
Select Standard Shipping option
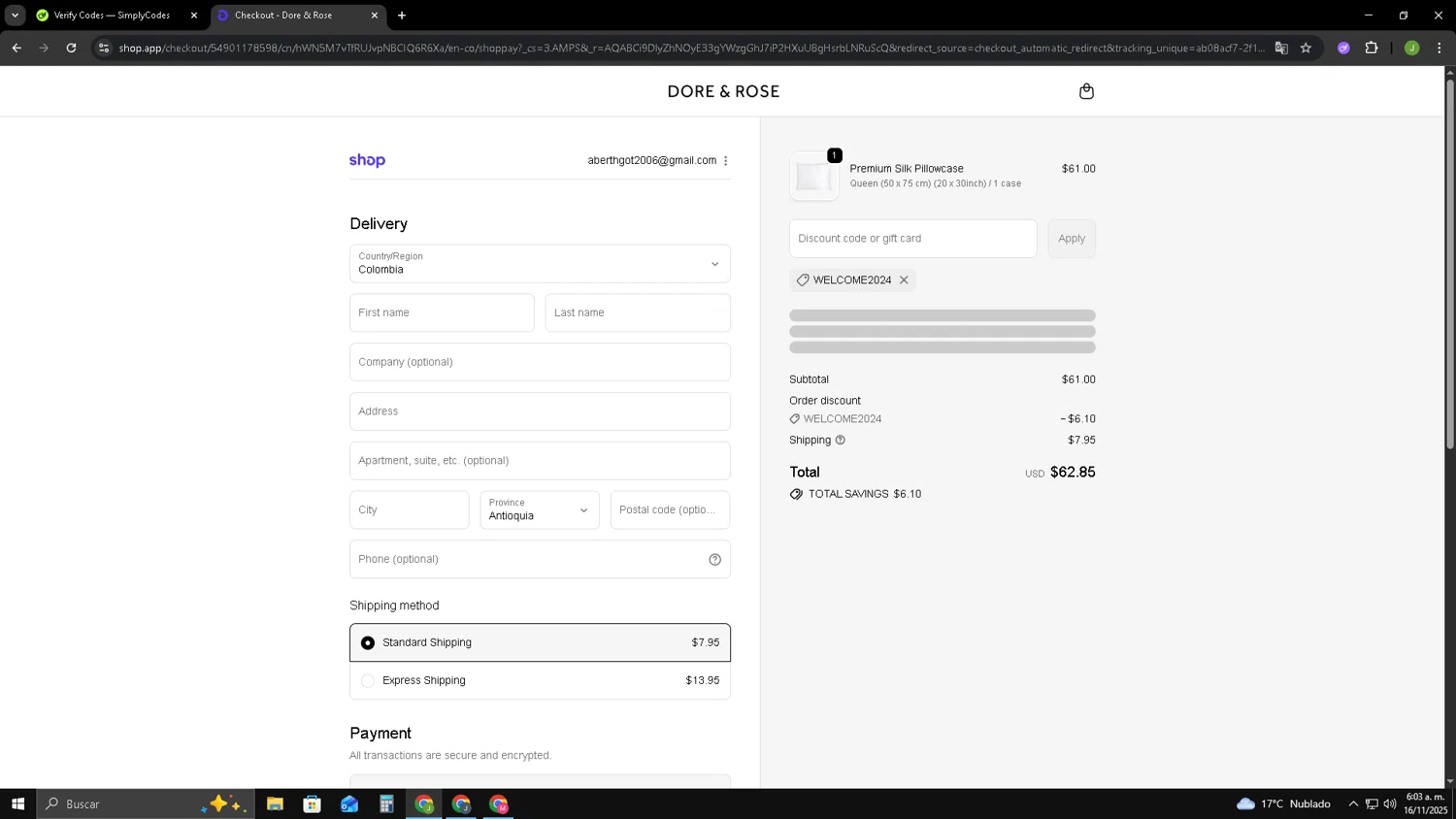(x=540, y=642)
